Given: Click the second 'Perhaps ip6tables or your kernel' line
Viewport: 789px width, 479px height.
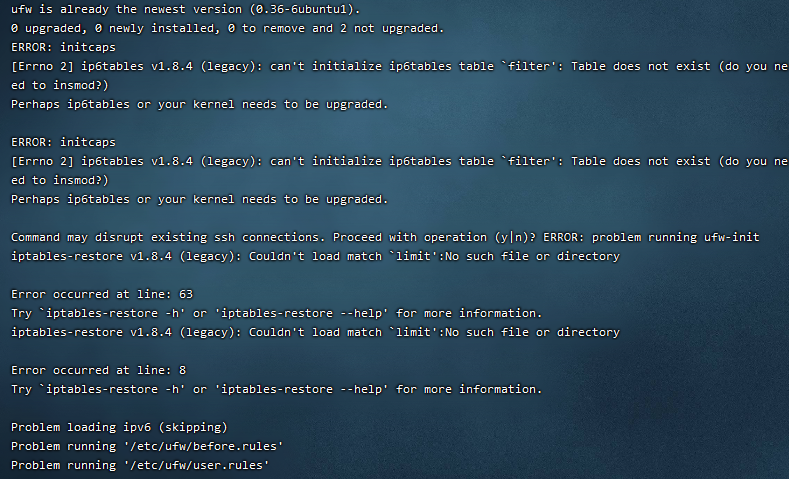Looking at the screenshot, I should coord(200,199).
